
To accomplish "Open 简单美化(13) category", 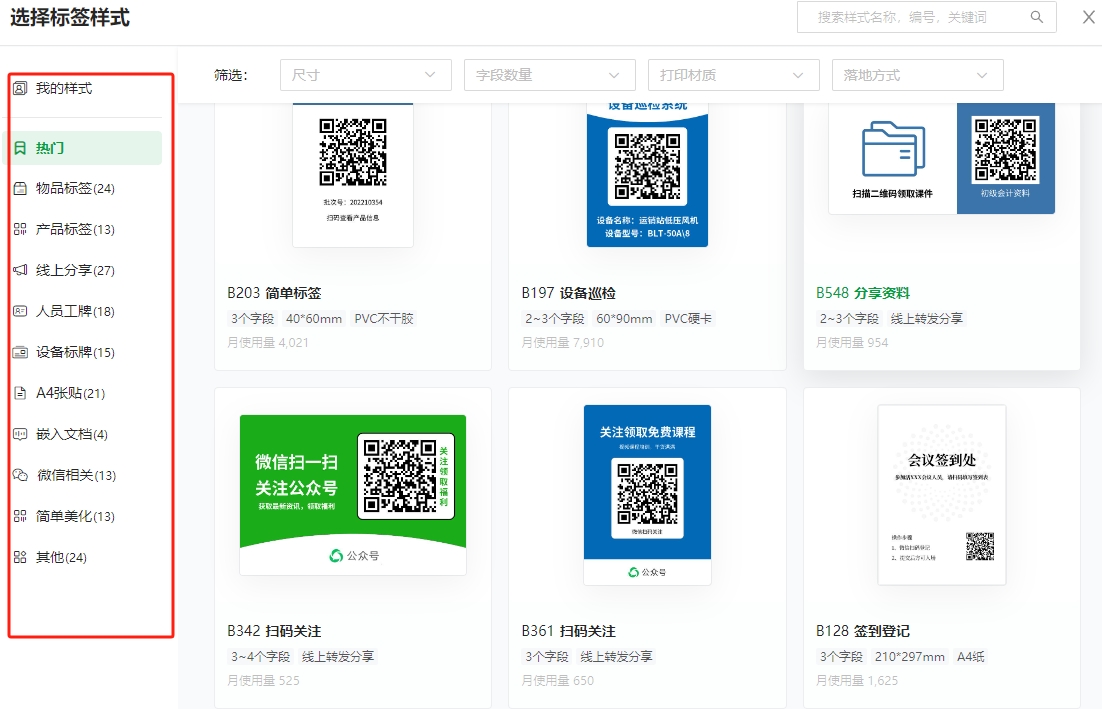I will pos(75,516).
